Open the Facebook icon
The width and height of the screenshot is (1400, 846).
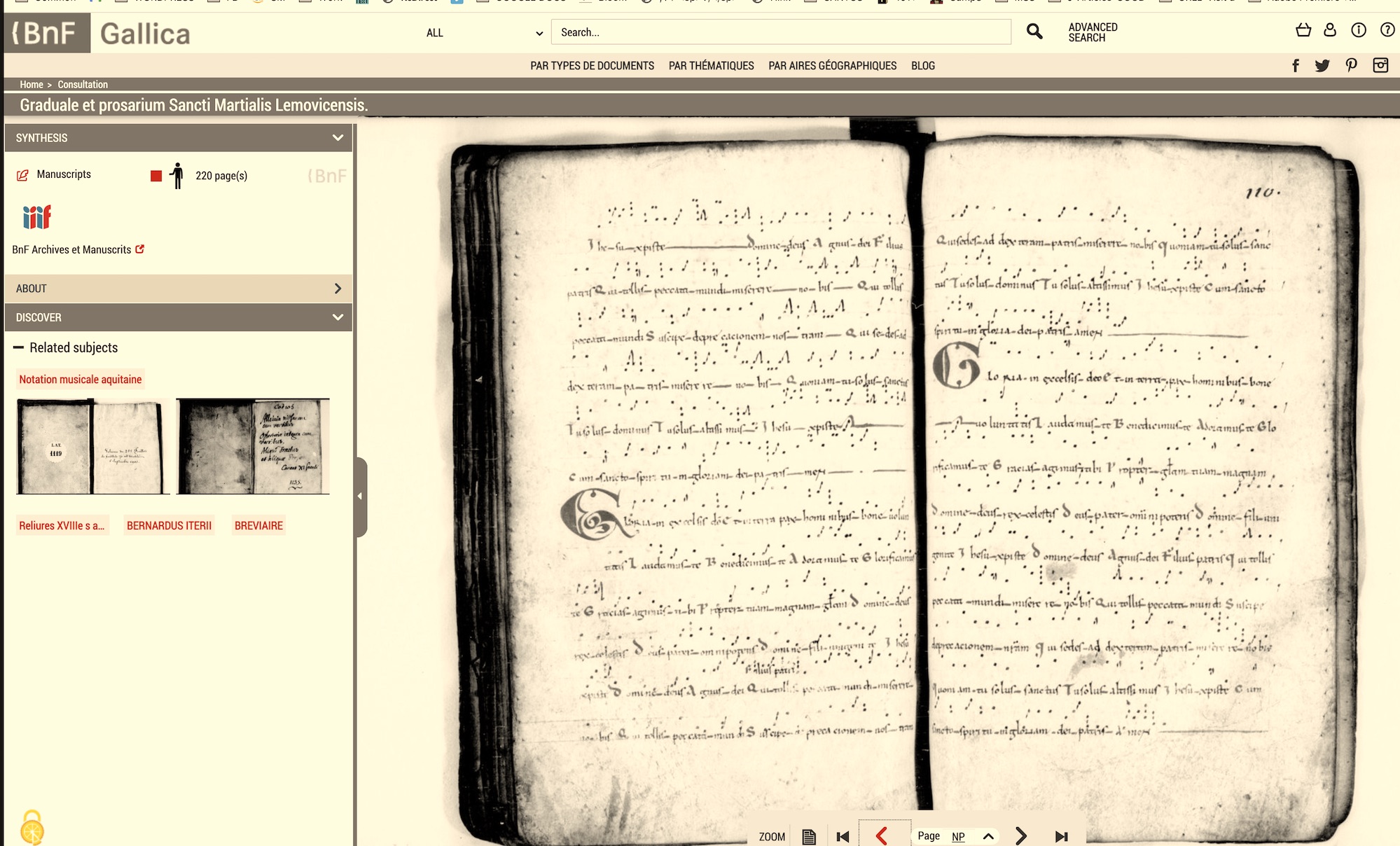point(1296,66)
